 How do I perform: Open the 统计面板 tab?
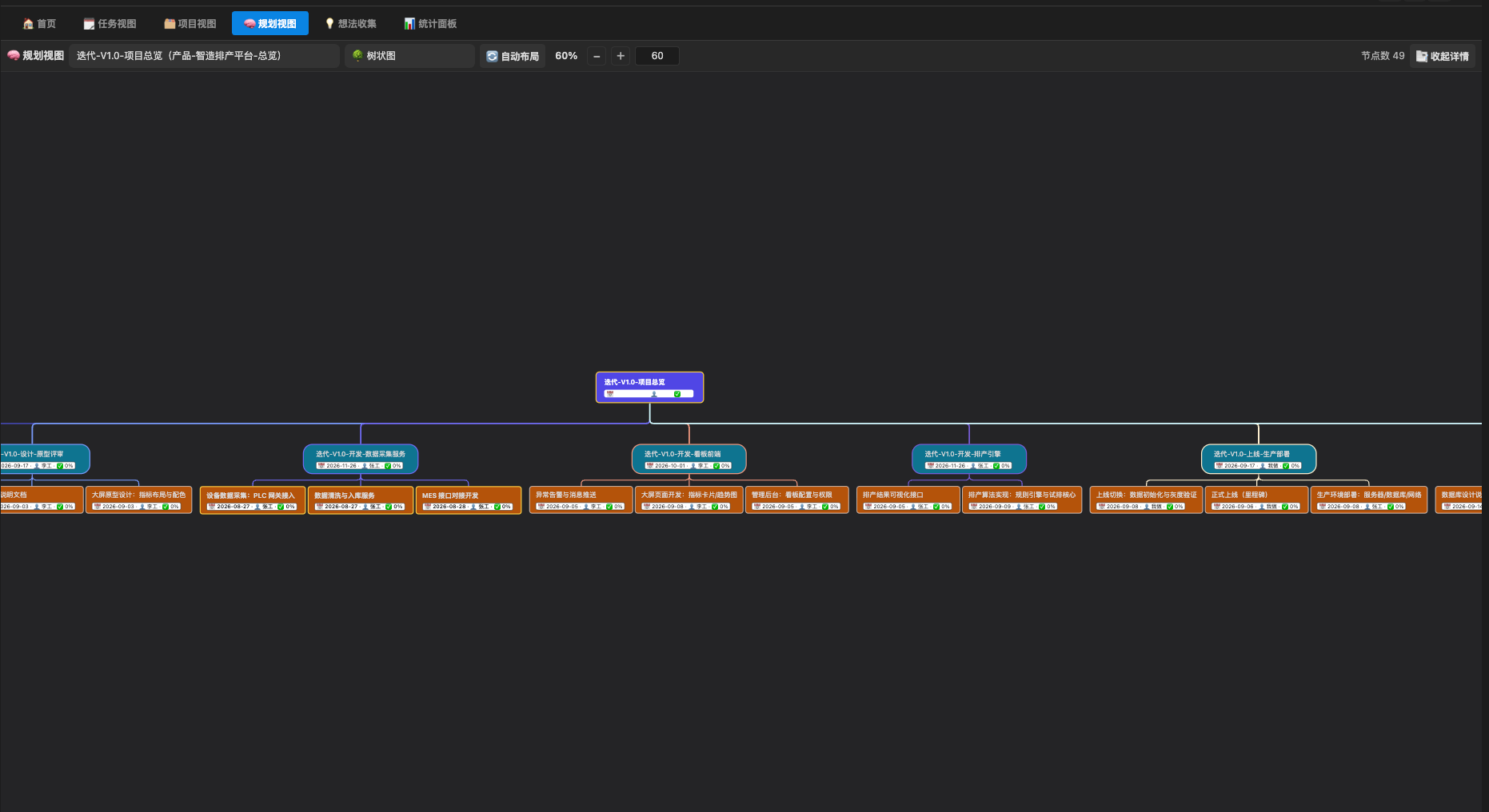[430, 24]
